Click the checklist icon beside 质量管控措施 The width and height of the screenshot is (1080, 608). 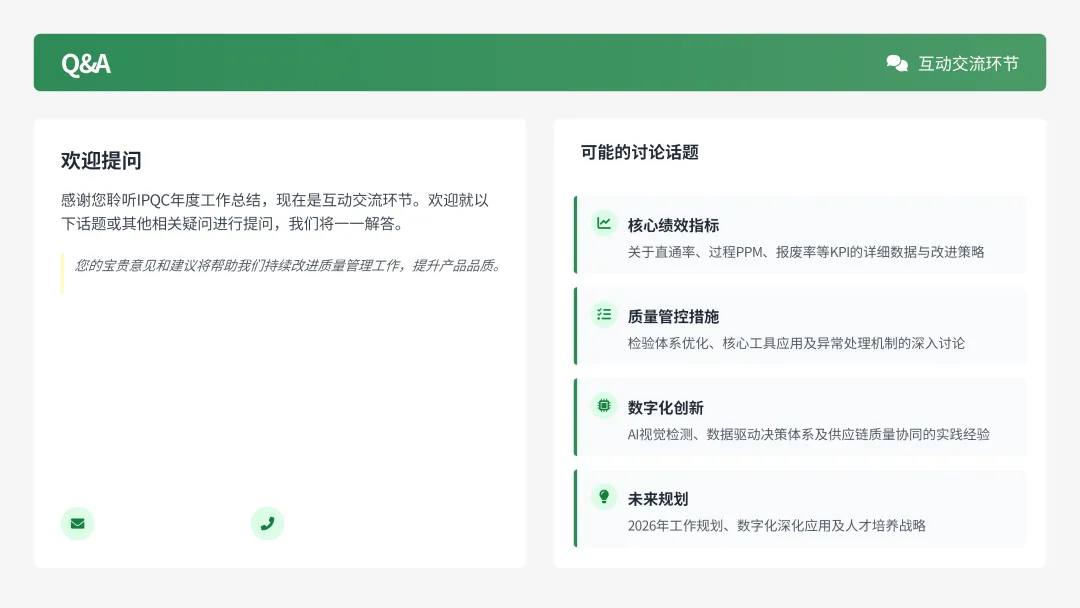pos(604,315)
